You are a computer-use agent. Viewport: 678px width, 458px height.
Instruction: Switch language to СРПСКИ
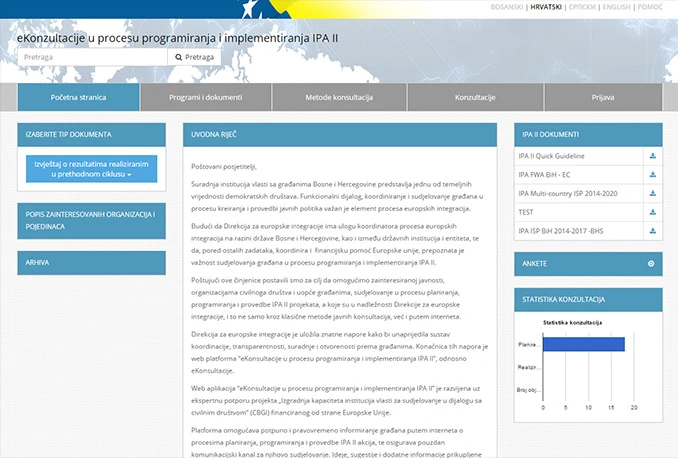click(x=582, y=7)
